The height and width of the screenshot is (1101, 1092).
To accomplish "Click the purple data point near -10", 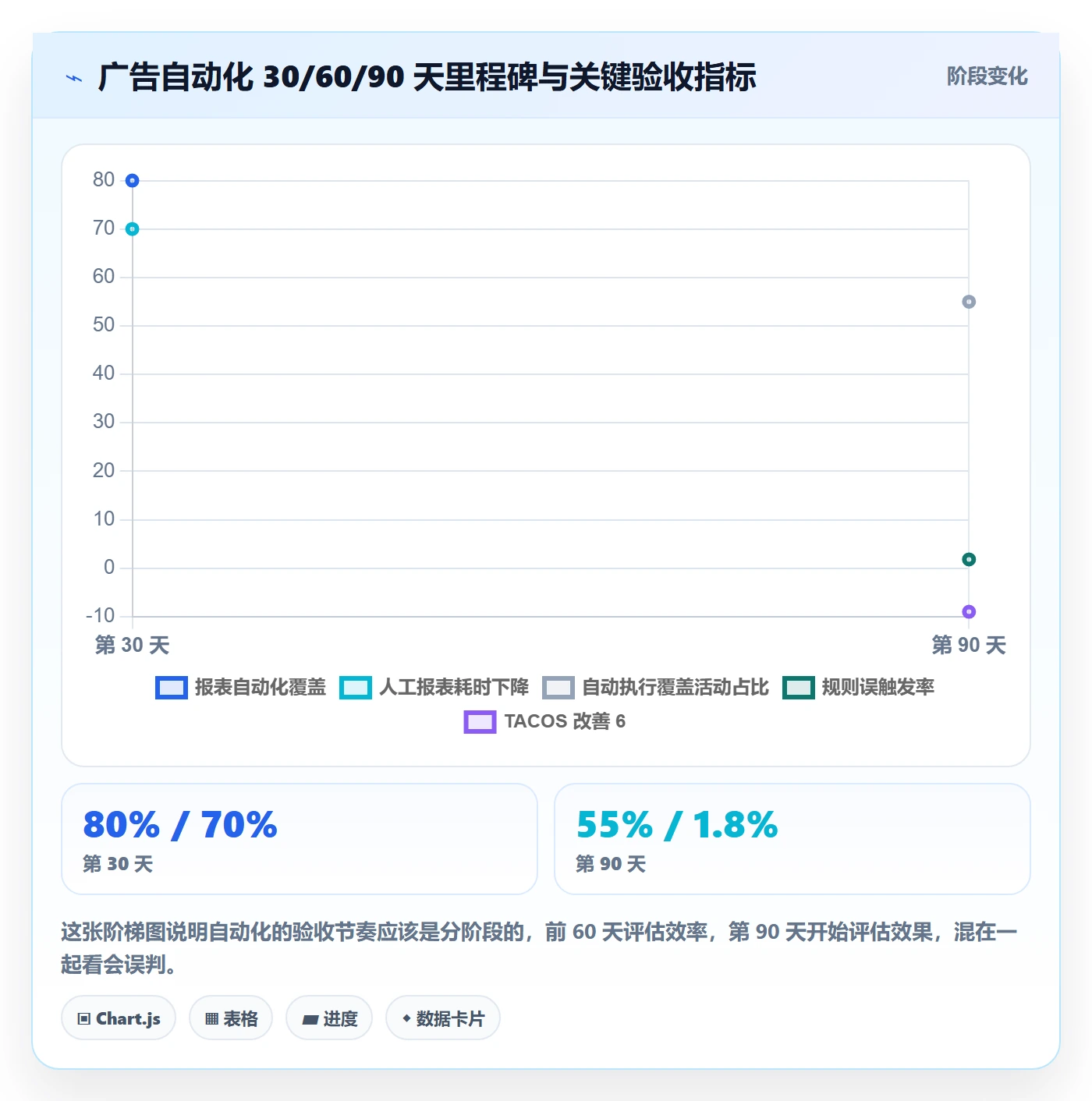I will click(969, 612).
